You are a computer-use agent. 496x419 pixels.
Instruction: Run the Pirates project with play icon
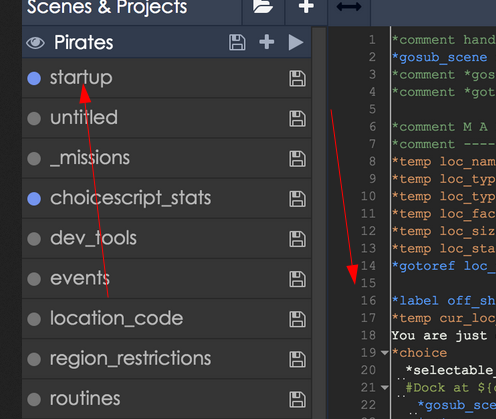point(296,42)
